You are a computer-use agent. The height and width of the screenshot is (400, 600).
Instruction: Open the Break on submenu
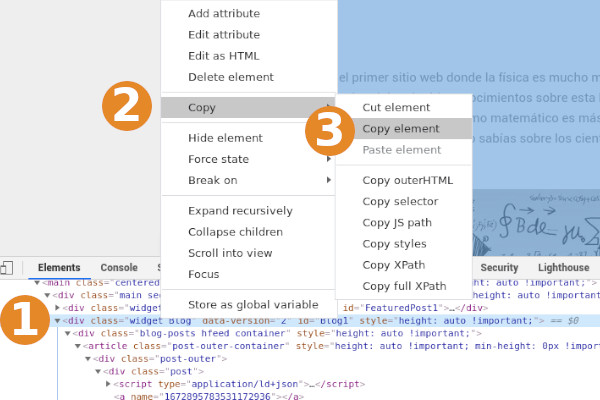click(x=248, y=180)
